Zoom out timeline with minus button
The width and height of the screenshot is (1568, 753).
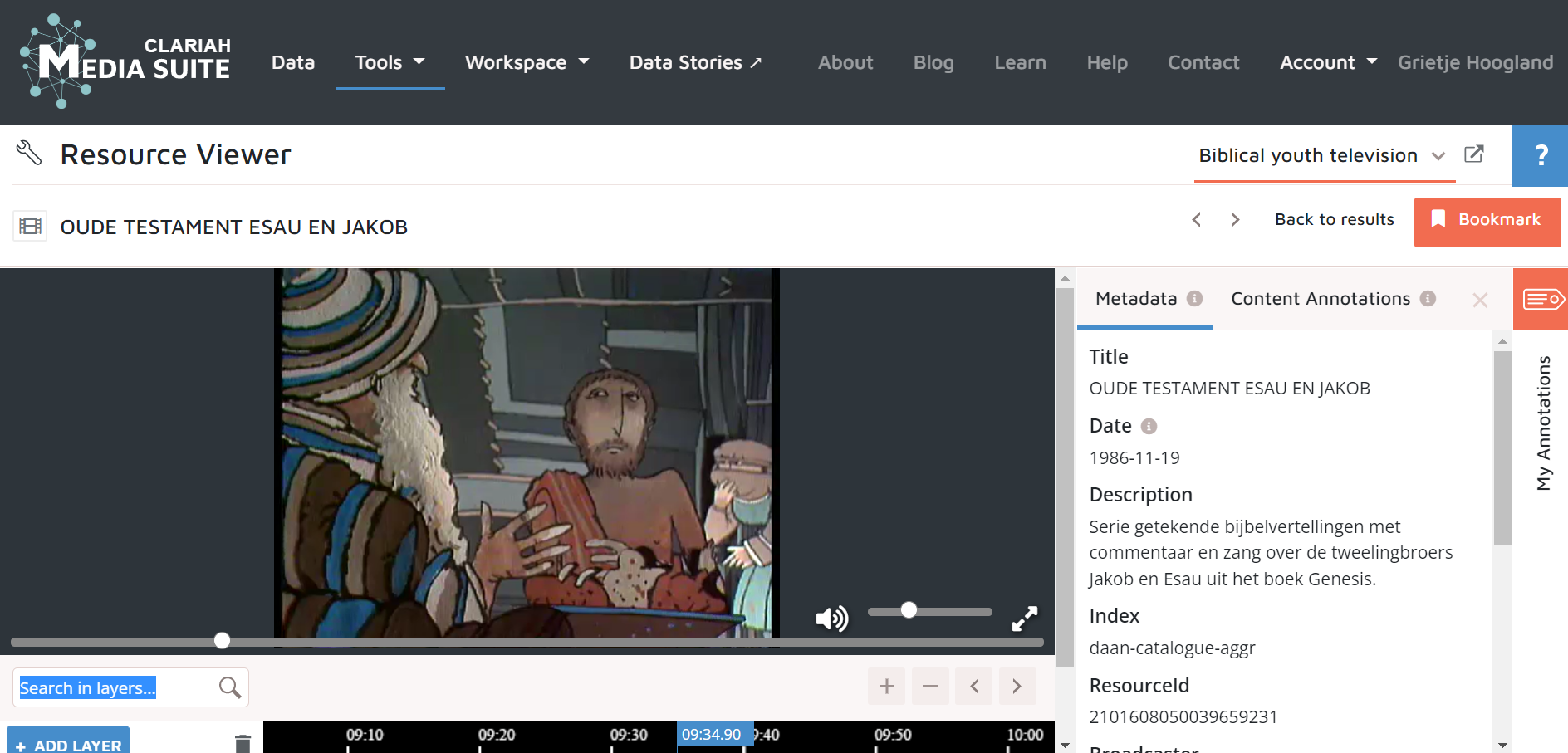pos(930,687)
